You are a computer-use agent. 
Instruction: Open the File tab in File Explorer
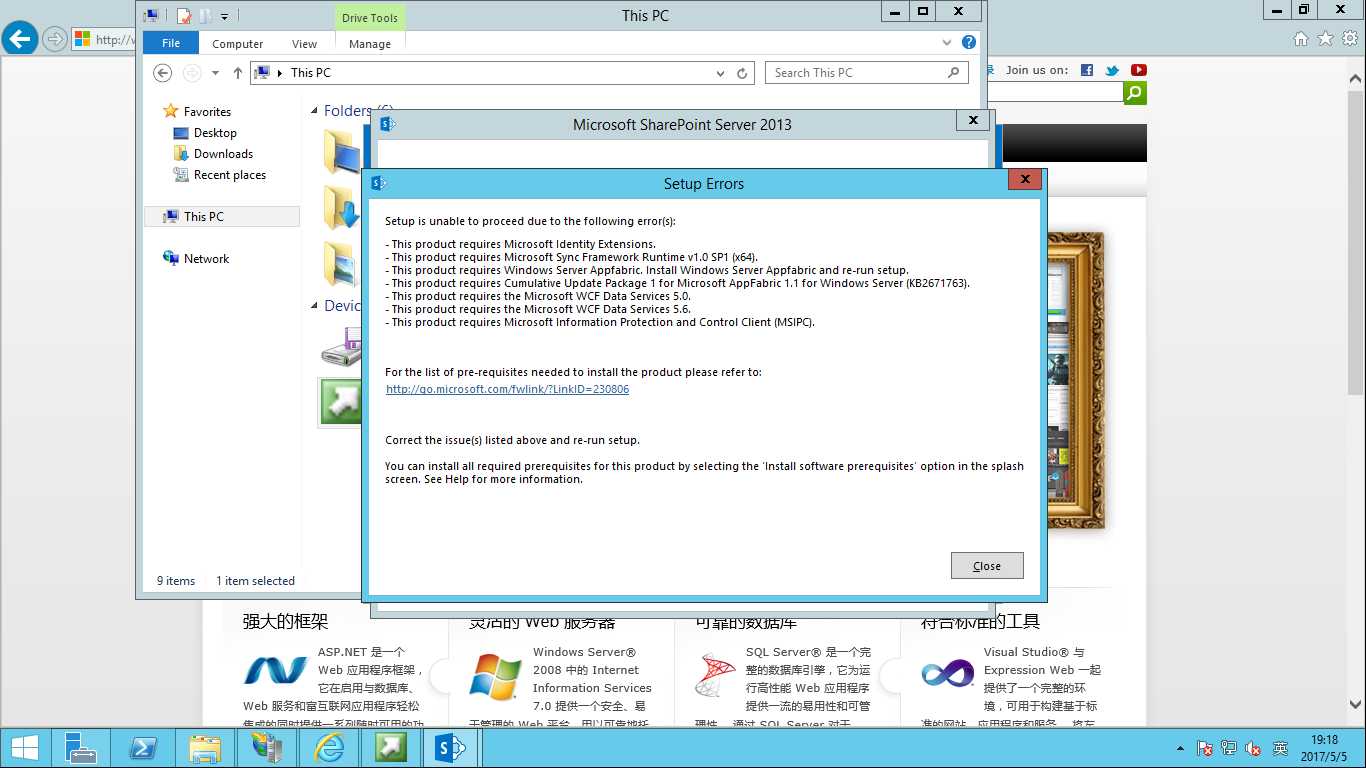point(171,44)
